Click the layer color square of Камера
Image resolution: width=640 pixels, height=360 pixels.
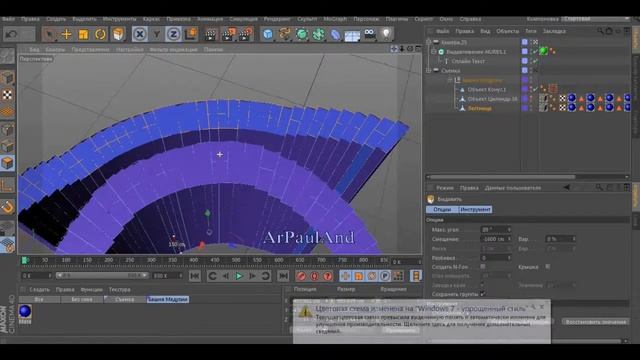pos(524,42)
